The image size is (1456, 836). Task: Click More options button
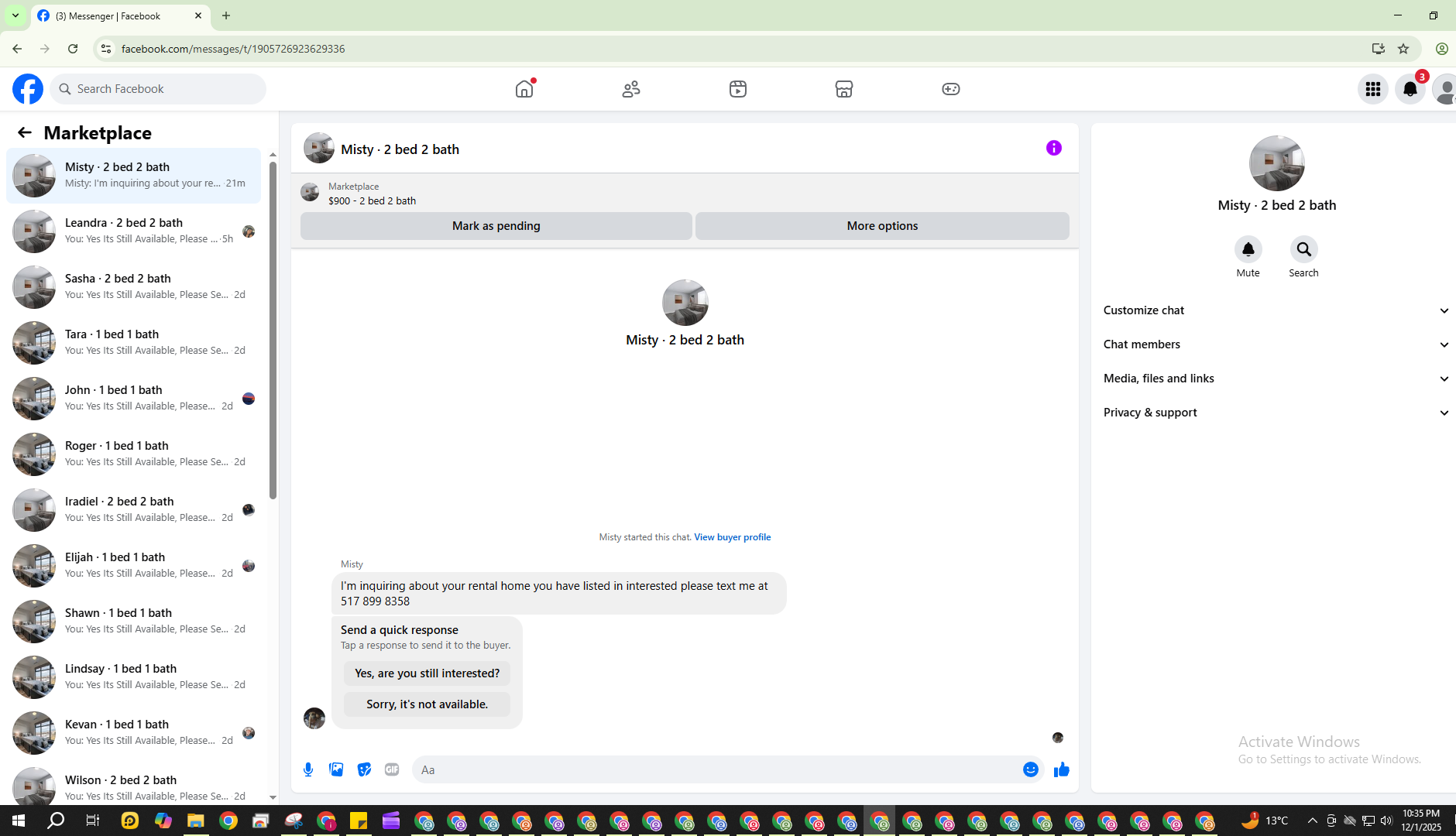882,226
